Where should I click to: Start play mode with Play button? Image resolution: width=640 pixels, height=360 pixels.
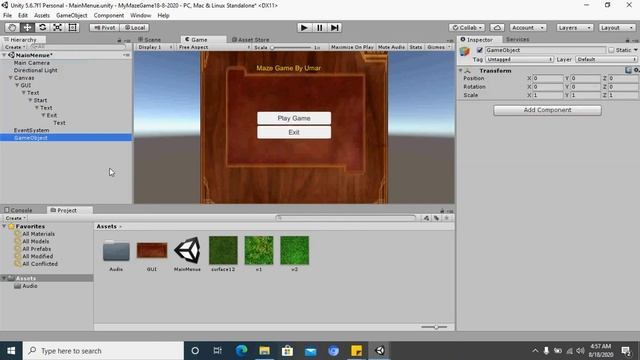[x=304, y=27]
